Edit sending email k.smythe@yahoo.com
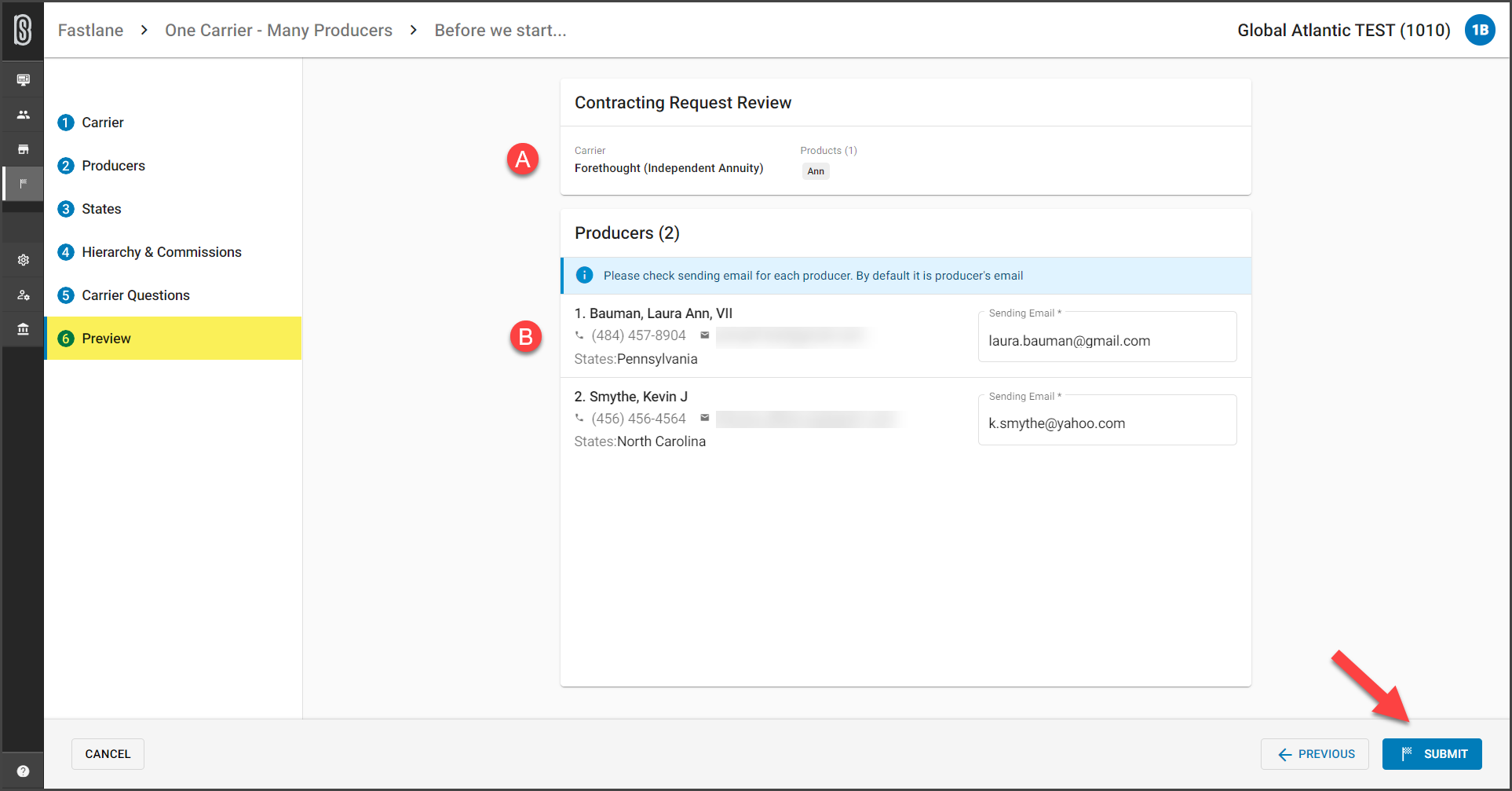The image size is (1512, 791). 1107,421
